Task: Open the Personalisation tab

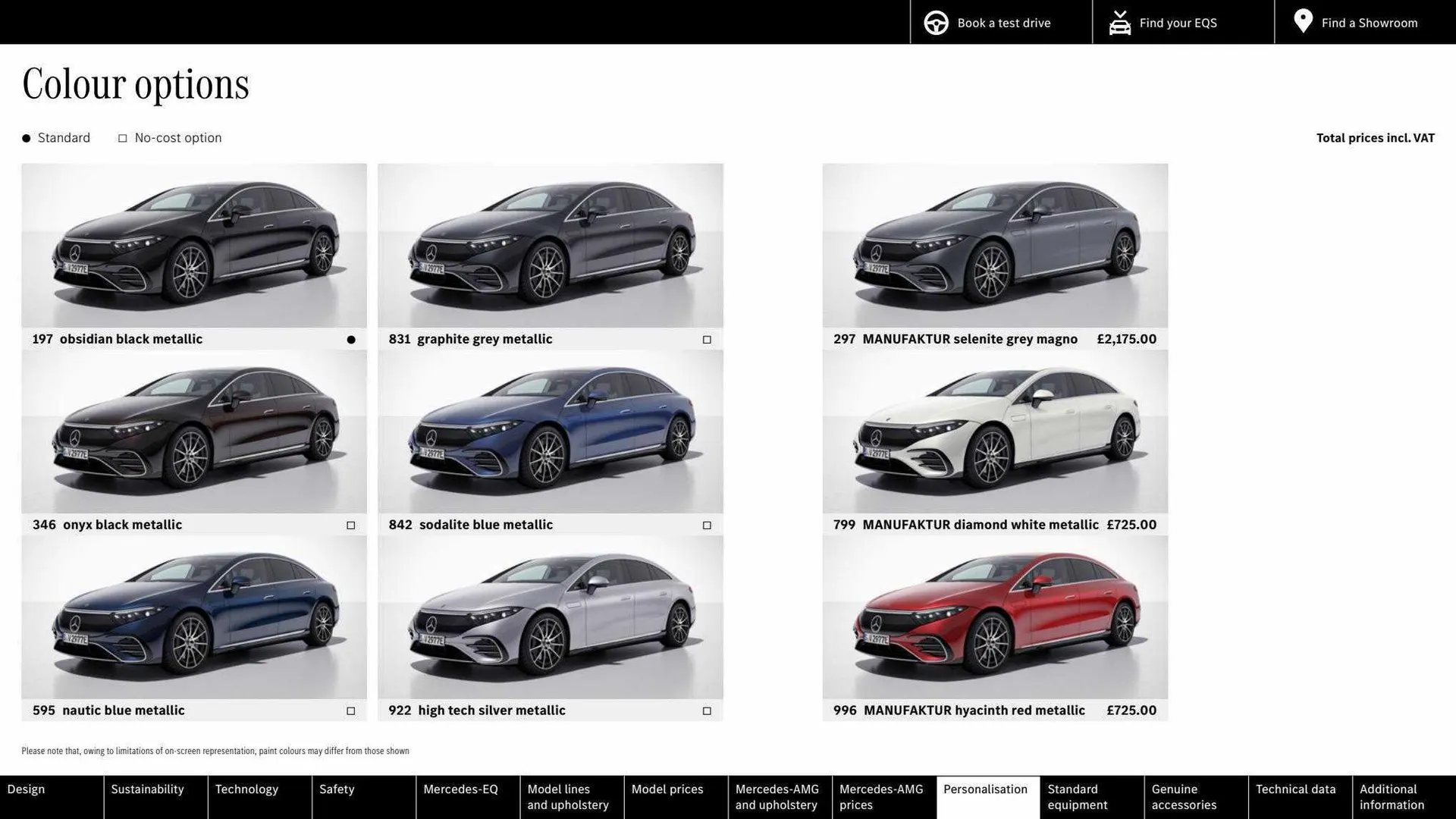Action: (987, 789)
